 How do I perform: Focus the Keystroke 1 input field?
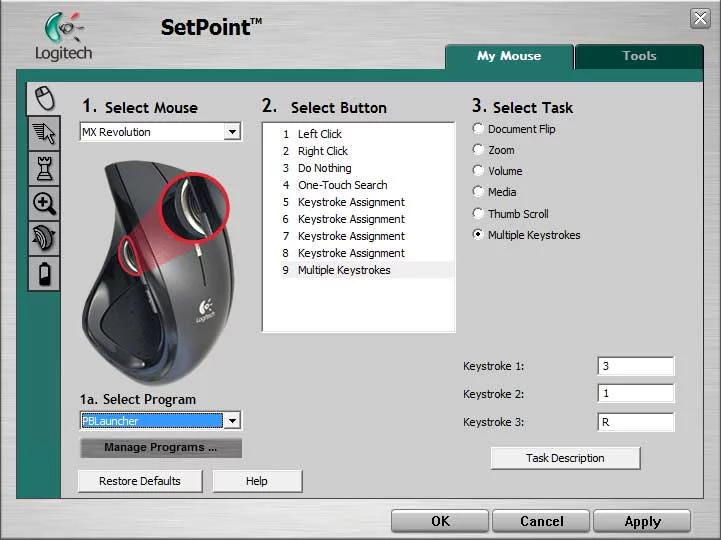(x=636, y=366)
